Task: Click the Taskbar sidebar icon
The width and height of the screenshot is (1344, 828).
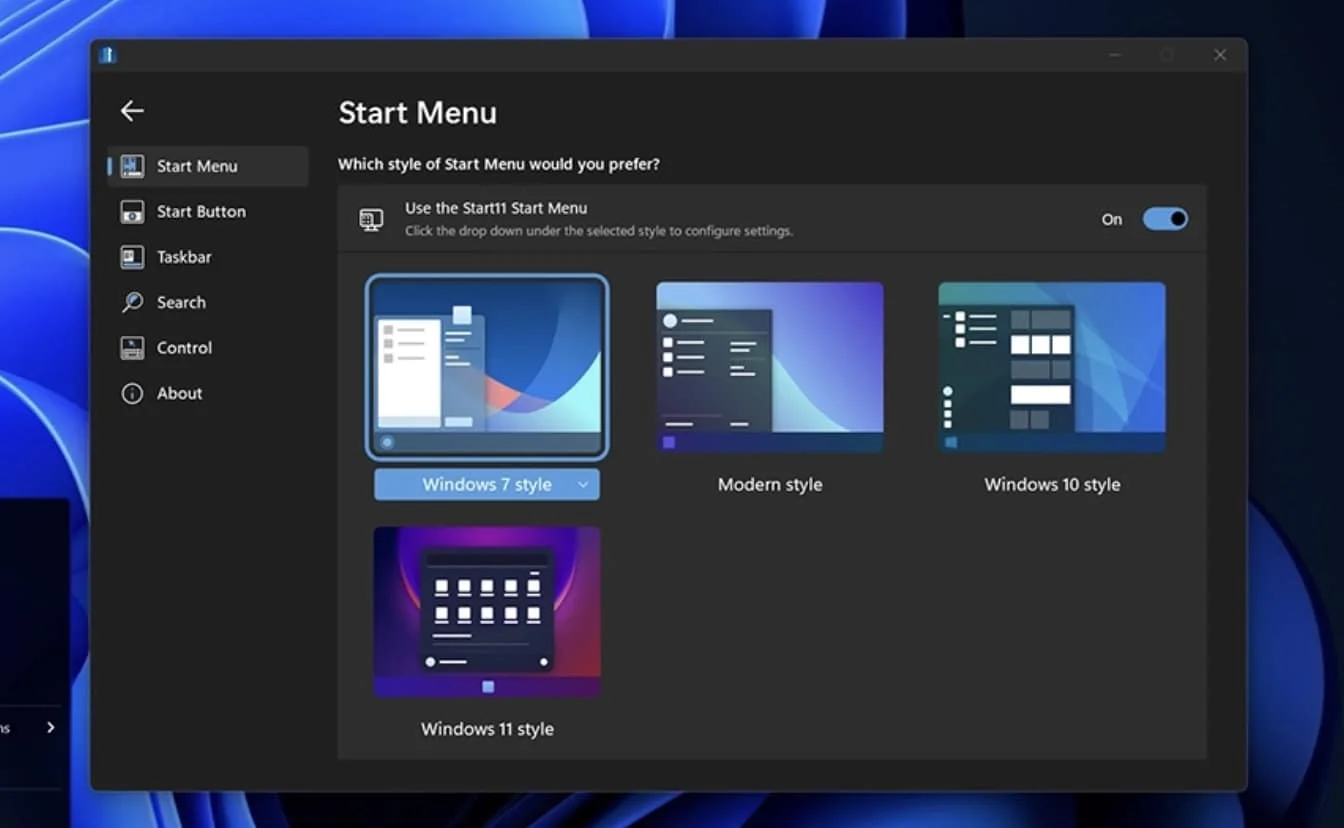Action: click(x=132, y=257)
